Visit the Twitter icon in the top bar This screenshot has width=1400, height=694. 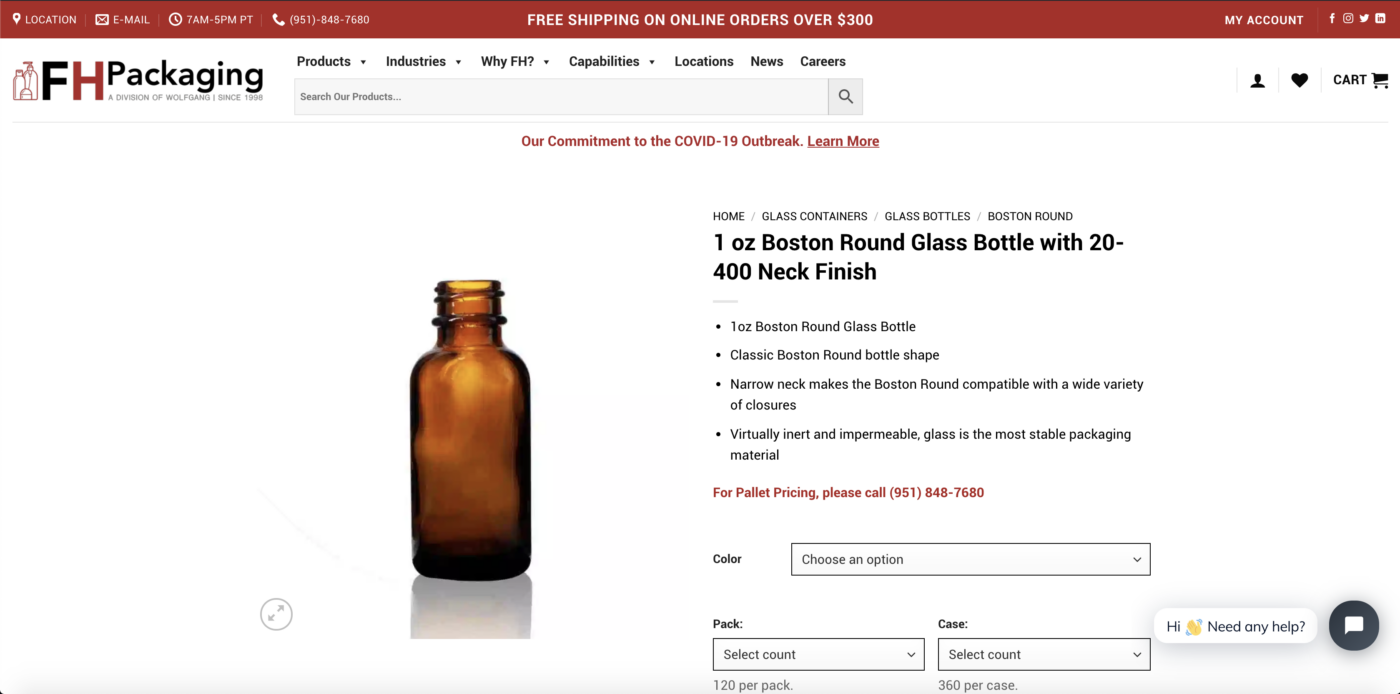[x=1364, y=18]
